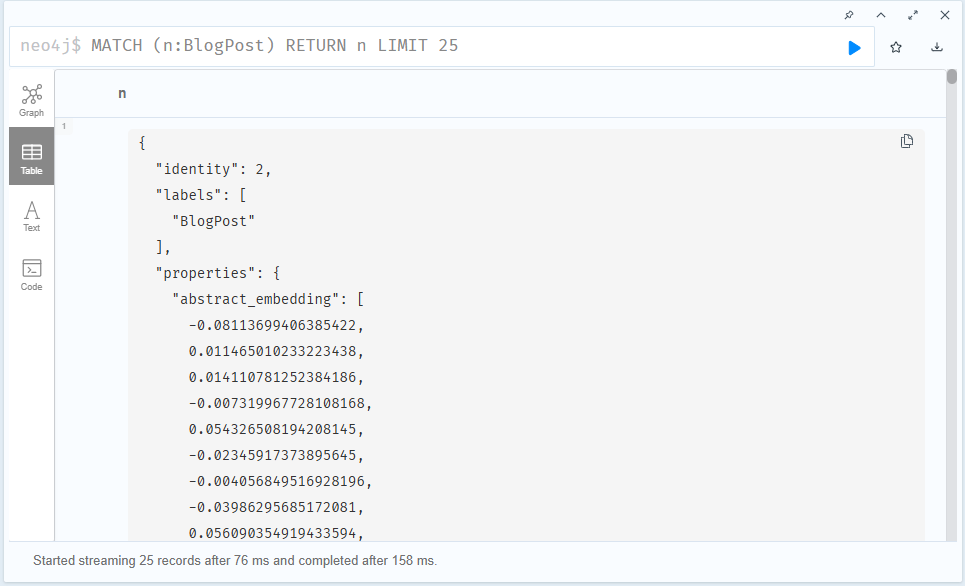Screen dimensions: 965x586
Task: Collapse the frame with the chevron up
Action: click(x=881, y=15)
